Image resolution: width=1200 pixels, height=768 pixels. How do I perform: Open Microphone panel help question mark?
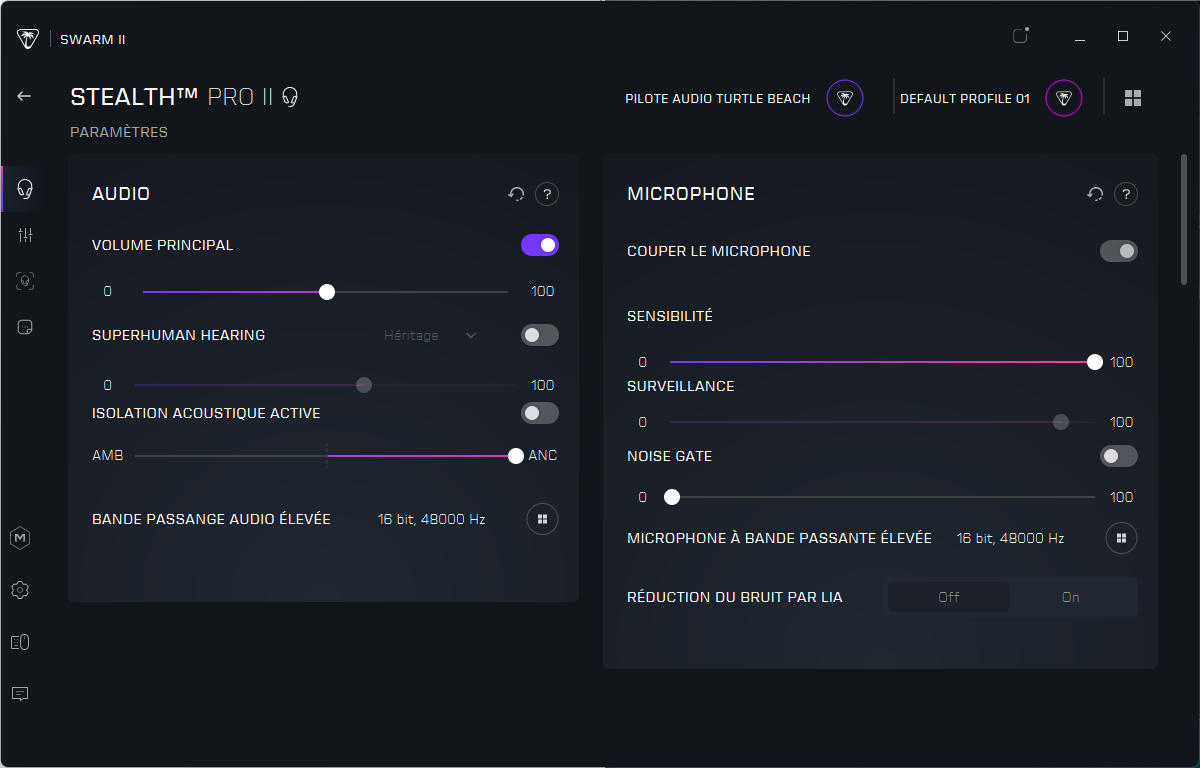click(x=1126, y=194)
